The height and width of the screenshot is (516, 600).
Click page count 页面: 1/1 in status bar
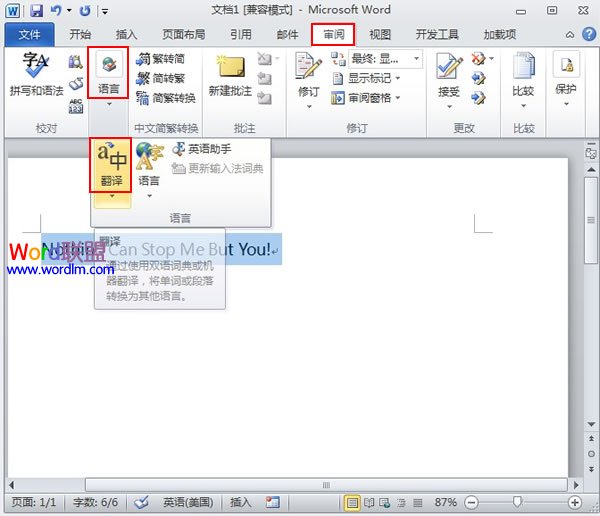[x=34, y=502]
